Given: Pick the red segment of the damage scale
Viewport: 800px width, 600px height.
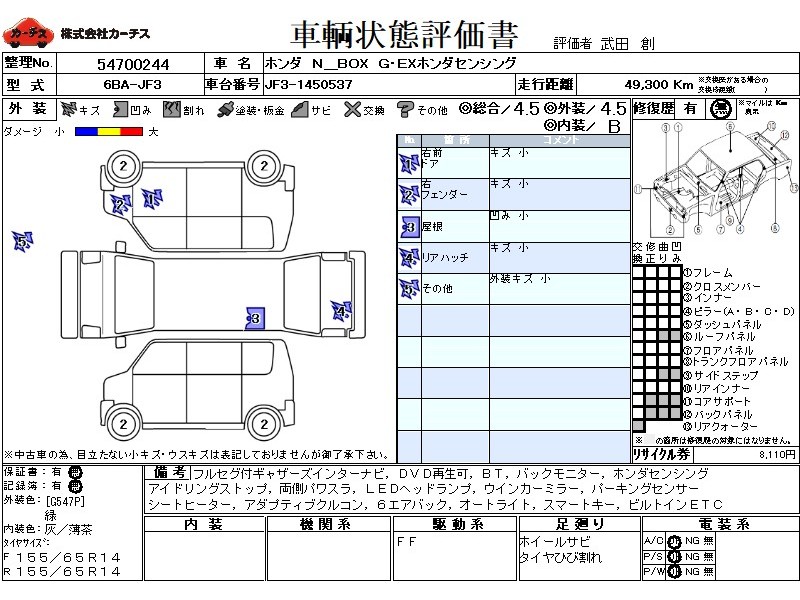Looking at the screenshot, I should (x=131, y=132).
